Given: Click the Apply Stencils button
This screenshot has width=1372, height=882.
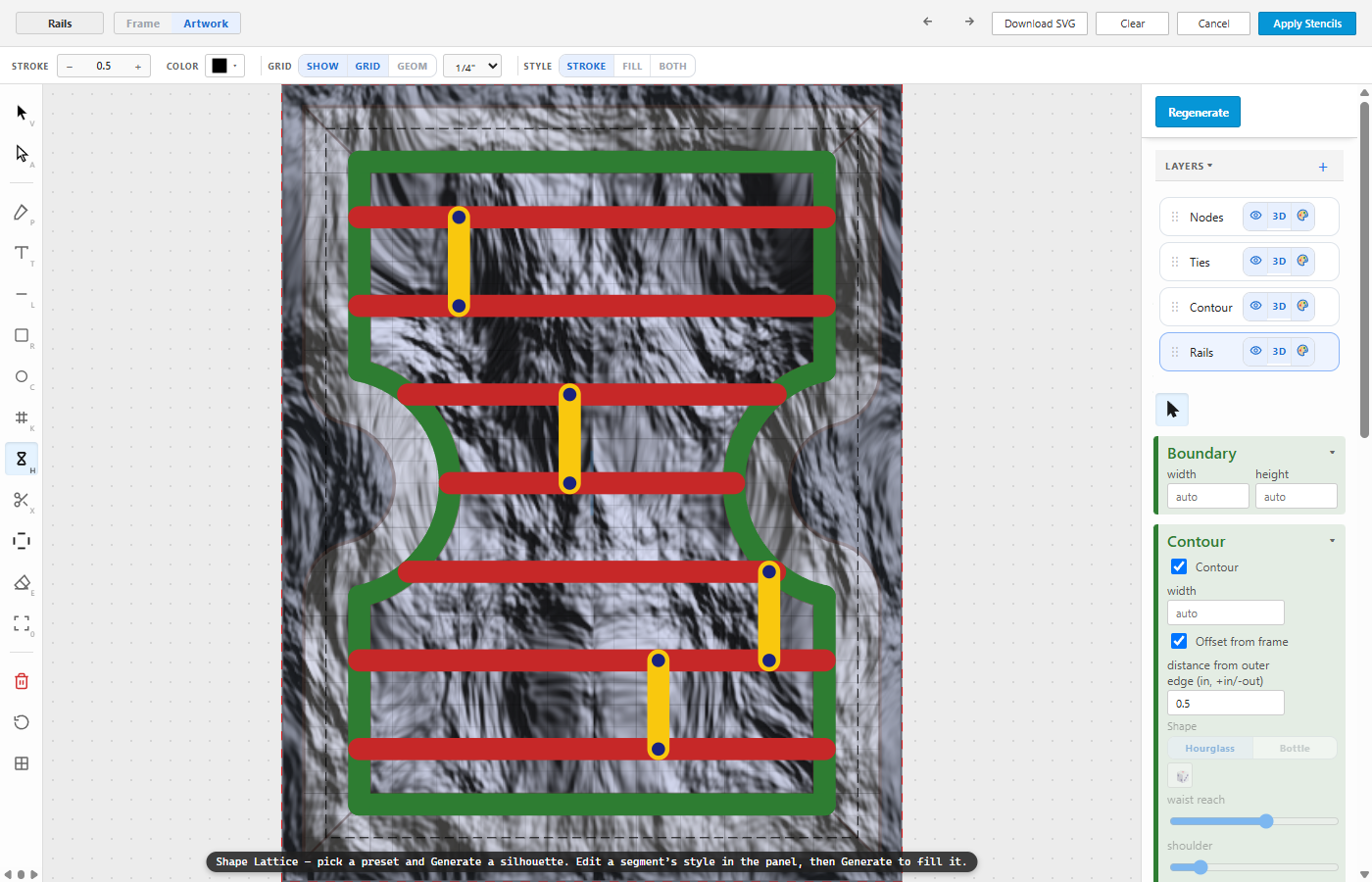Looking at the screenshot, I should (1307, 24).
